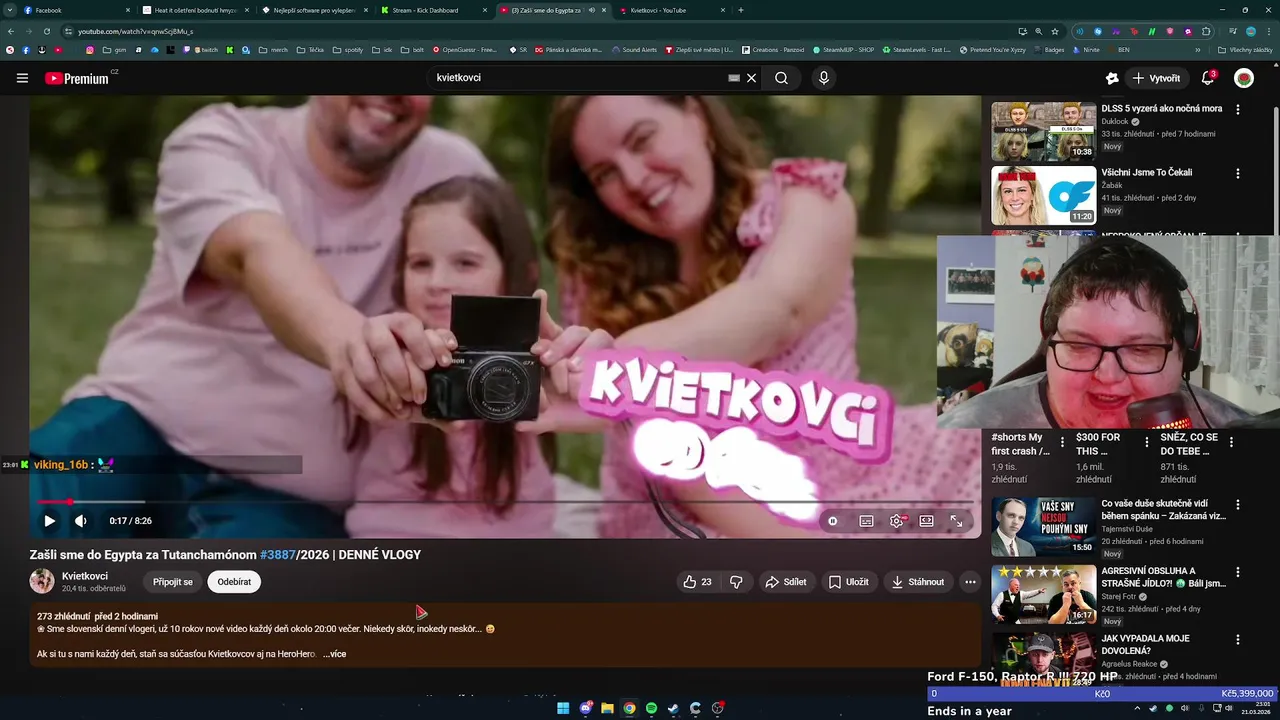
Task: Toggle subtitles in the player
Action: pyautogui.click(x=866, y=521)
